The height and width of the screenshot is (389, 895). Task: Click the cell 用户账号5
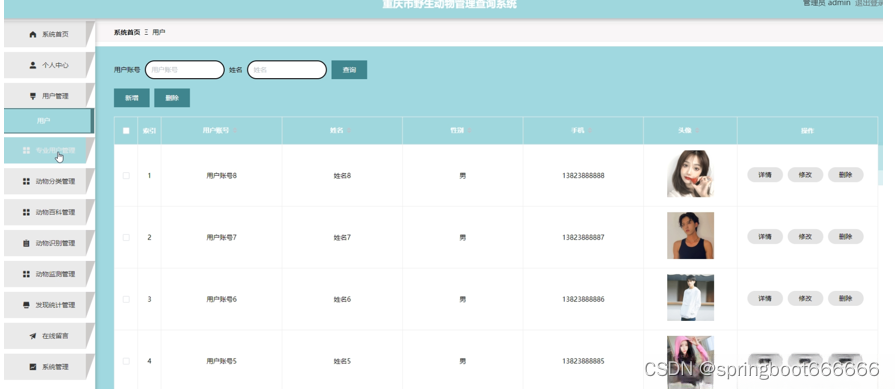(221, 361)
